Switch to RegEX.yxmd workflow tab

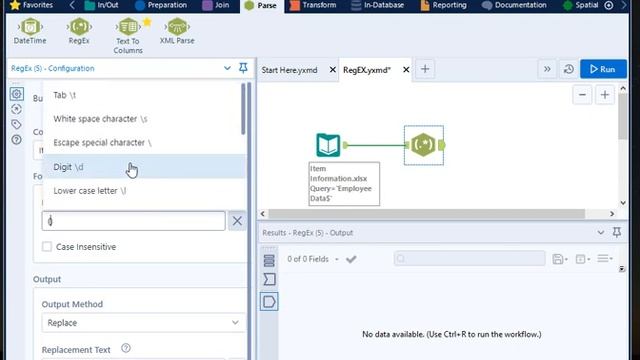pyautogui.click(x=367, y=70)
